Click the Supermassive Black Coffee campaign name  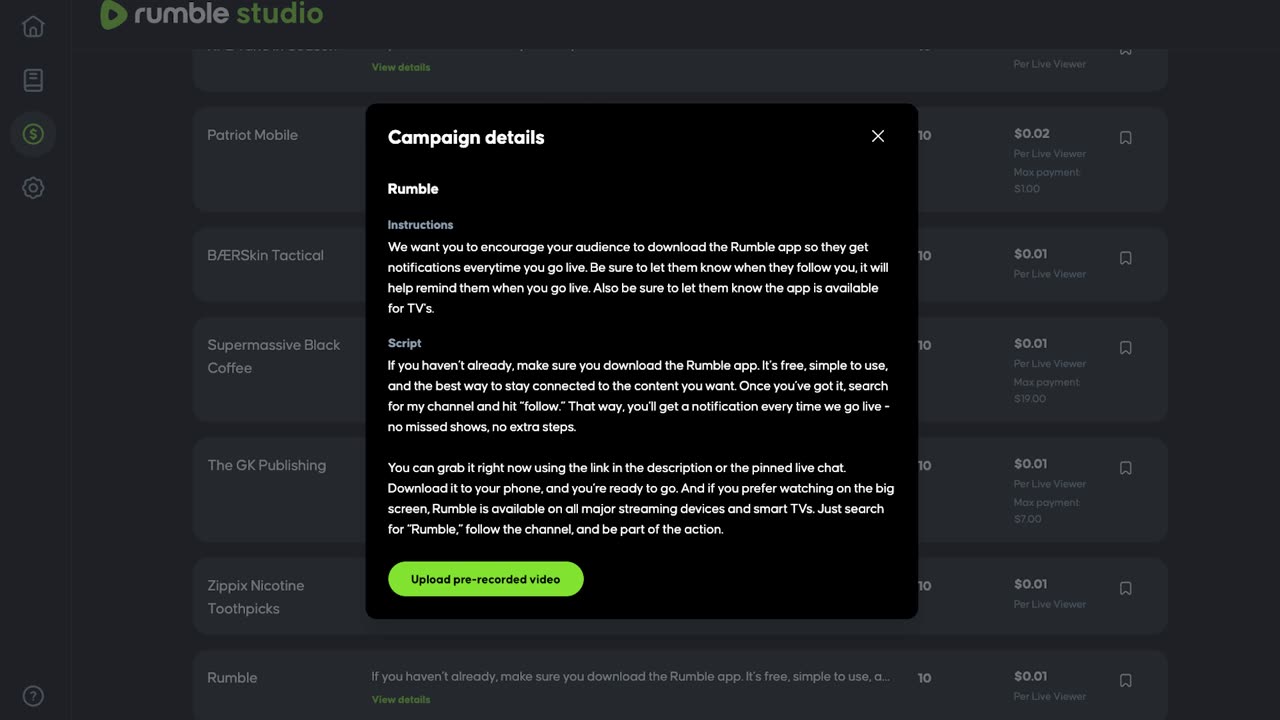click(x=273, y=356)
